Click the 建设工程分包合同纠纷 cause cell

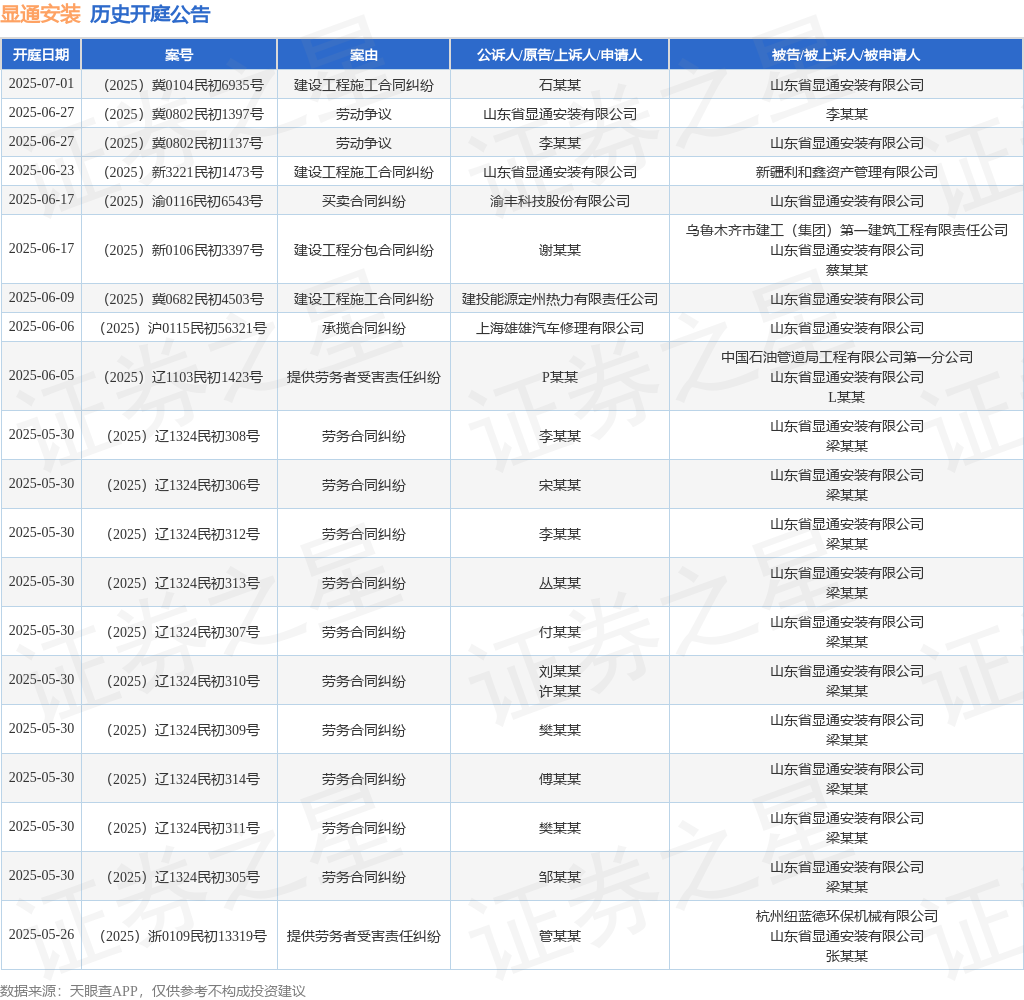(364, 250)
